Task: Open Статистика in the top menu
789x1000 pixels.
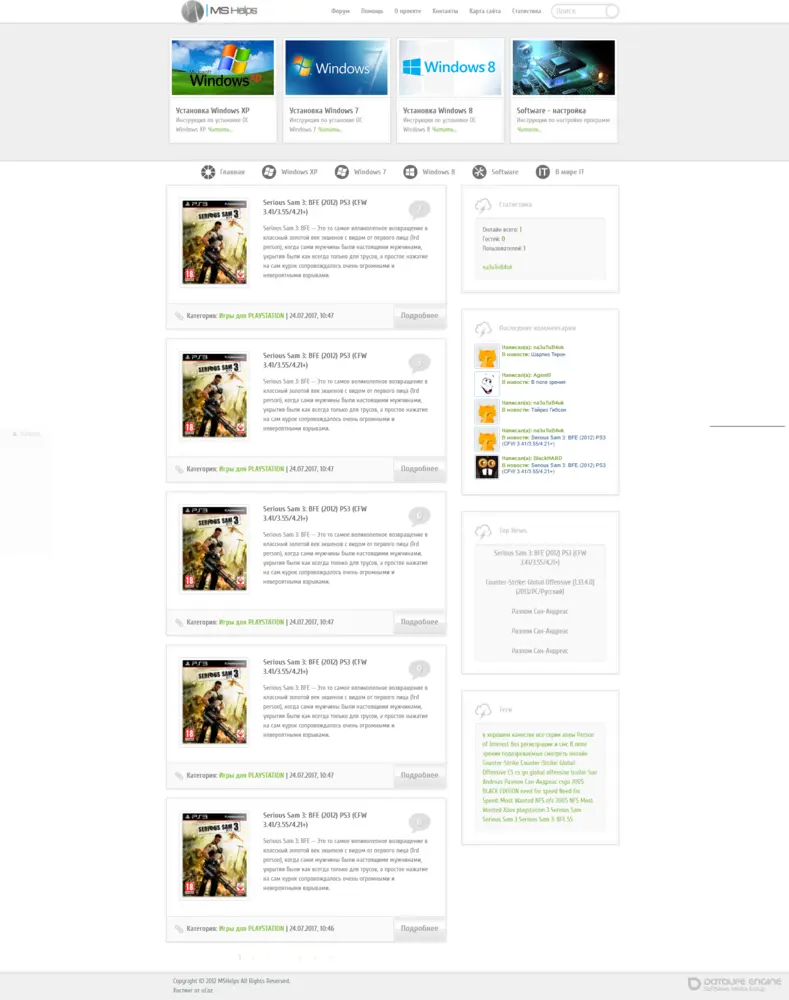Action: point(526,11)
